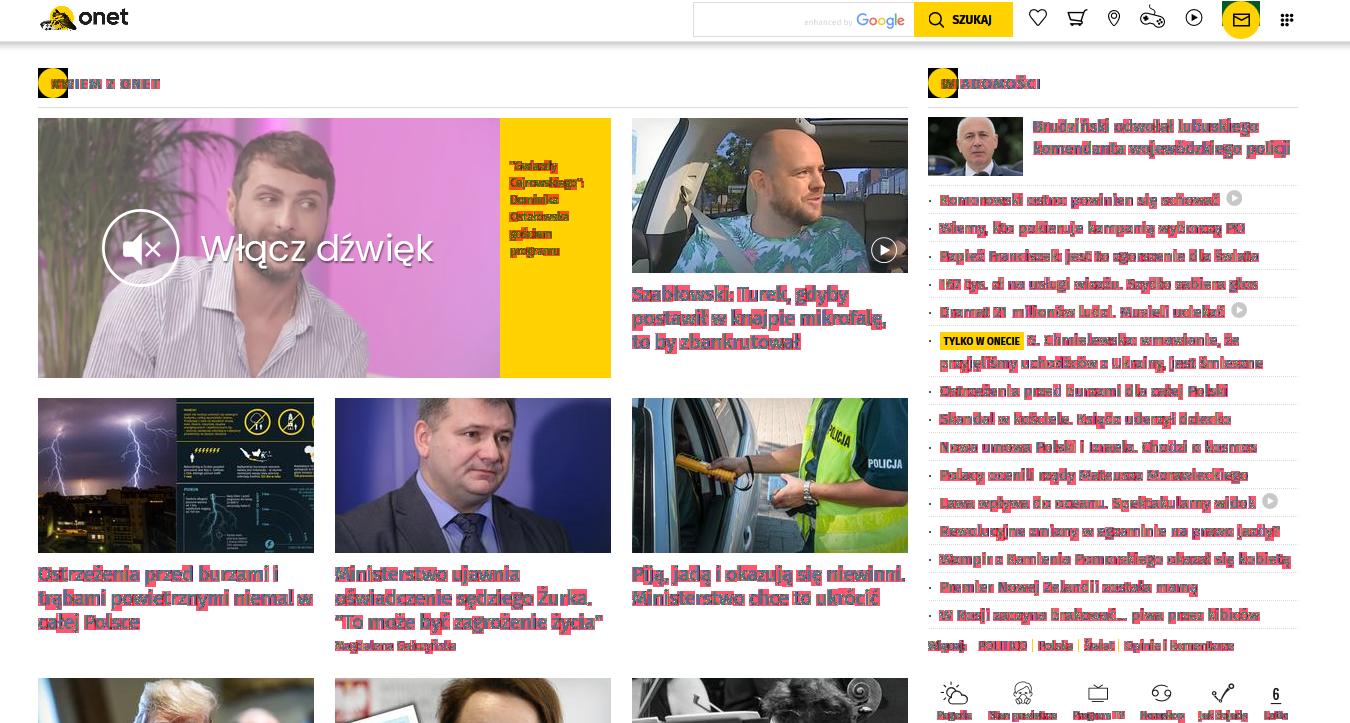
Task: Open Brudziński news thumbnail photo
Action: pos(975,146)
